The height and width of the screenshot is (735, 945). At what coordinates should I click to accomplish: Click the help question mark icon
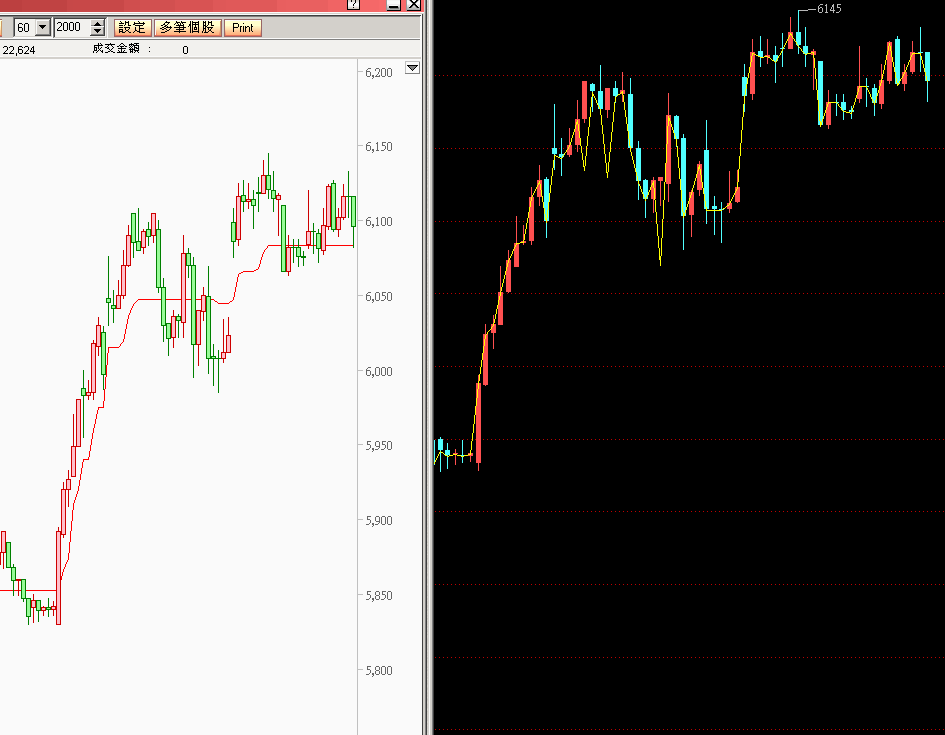pyautogui.click(x=352, y=4)
